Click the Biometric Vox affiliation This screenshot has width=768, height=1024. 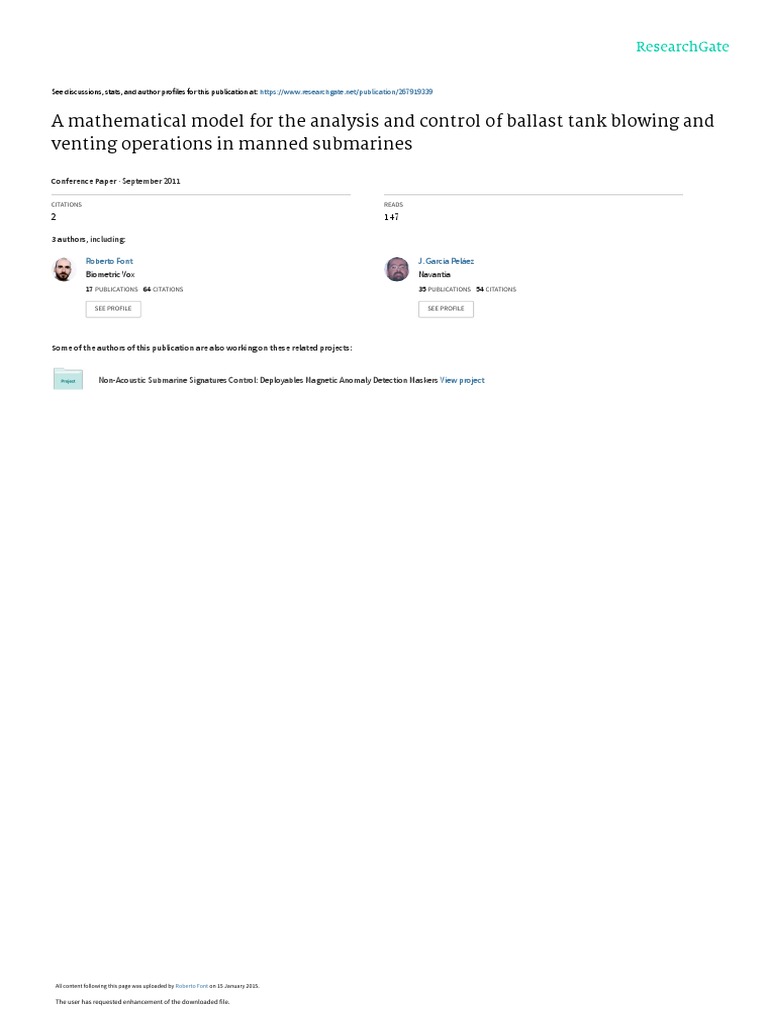tap(112, 274)
